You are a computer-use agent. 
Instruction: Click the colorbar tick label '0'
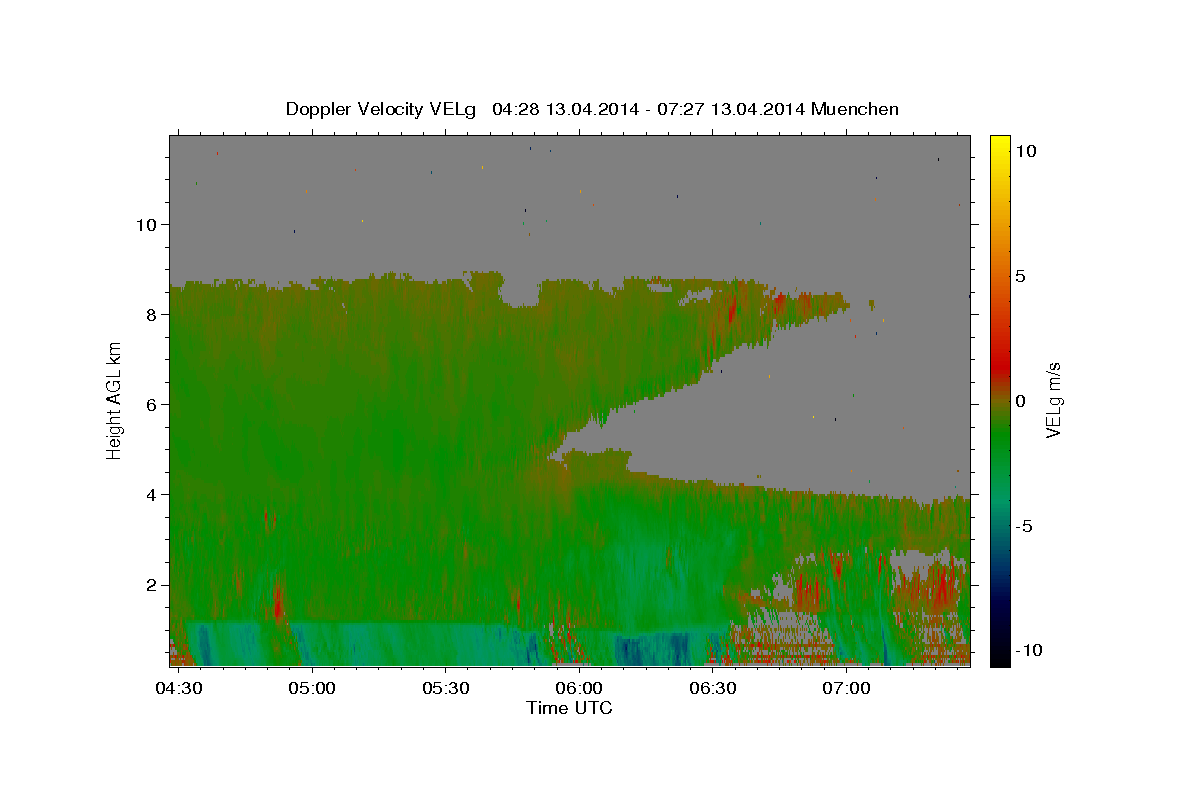point(1021,401)
